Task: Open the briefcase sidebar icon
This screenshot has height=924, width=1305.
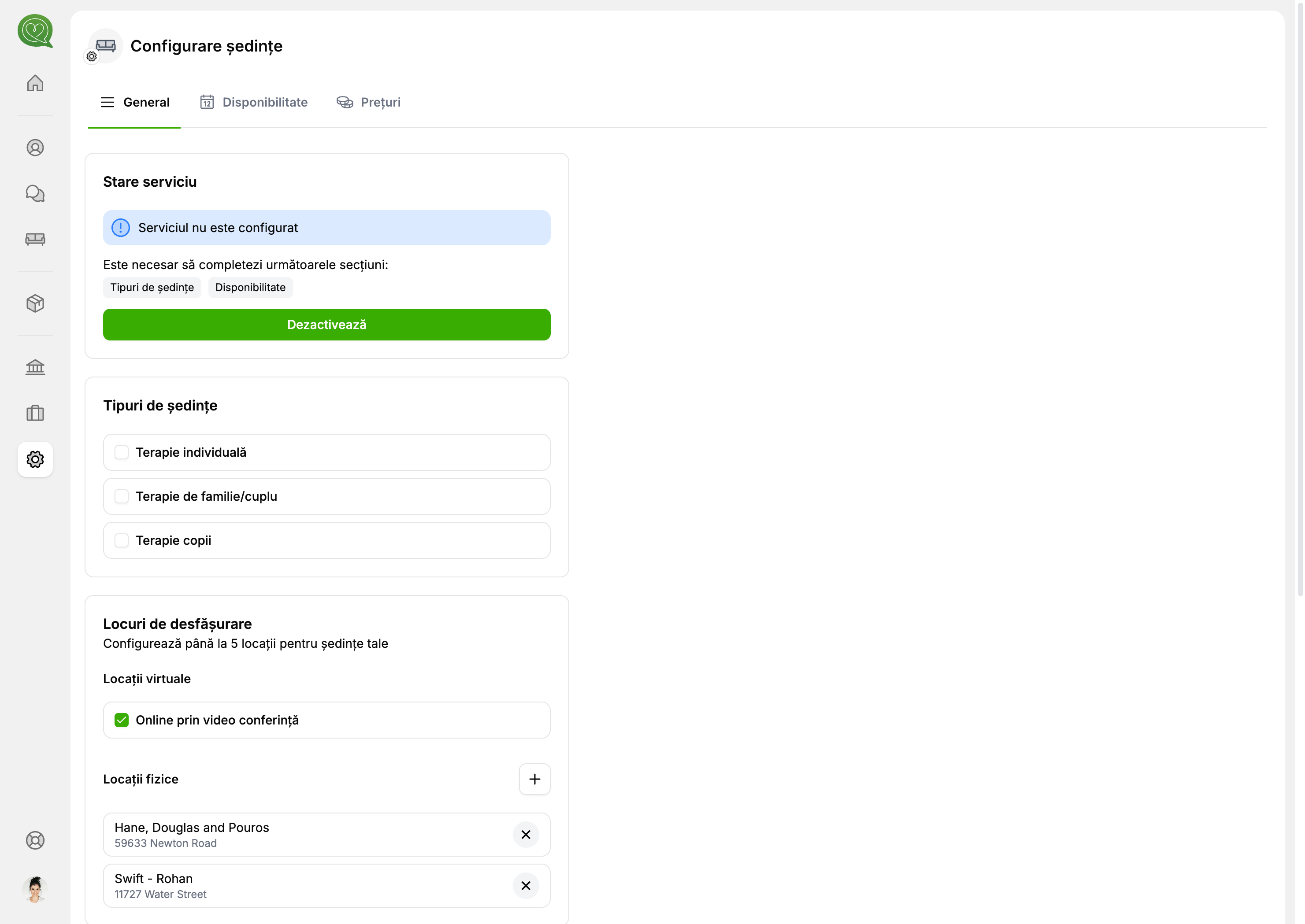Action: pyautogui.click(x=35, y=413)
